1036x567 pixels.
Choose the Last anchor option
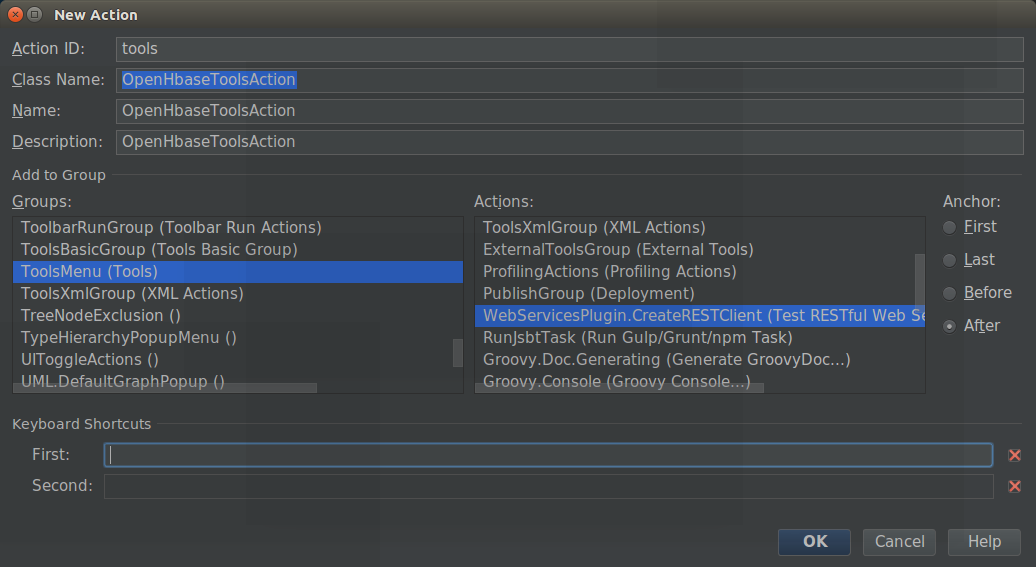[950, 260]
